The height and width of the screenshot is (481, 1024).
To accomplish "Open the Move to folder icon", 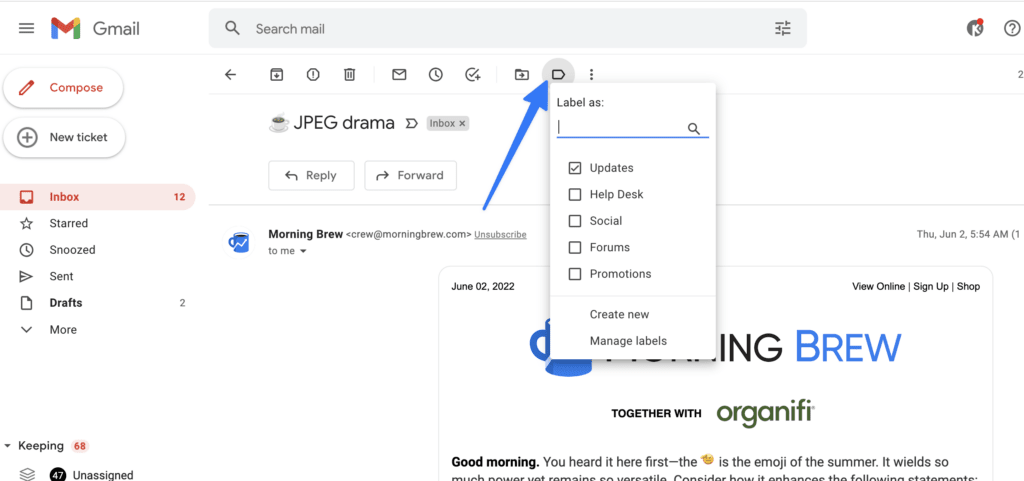I will [x=522, y=74].
